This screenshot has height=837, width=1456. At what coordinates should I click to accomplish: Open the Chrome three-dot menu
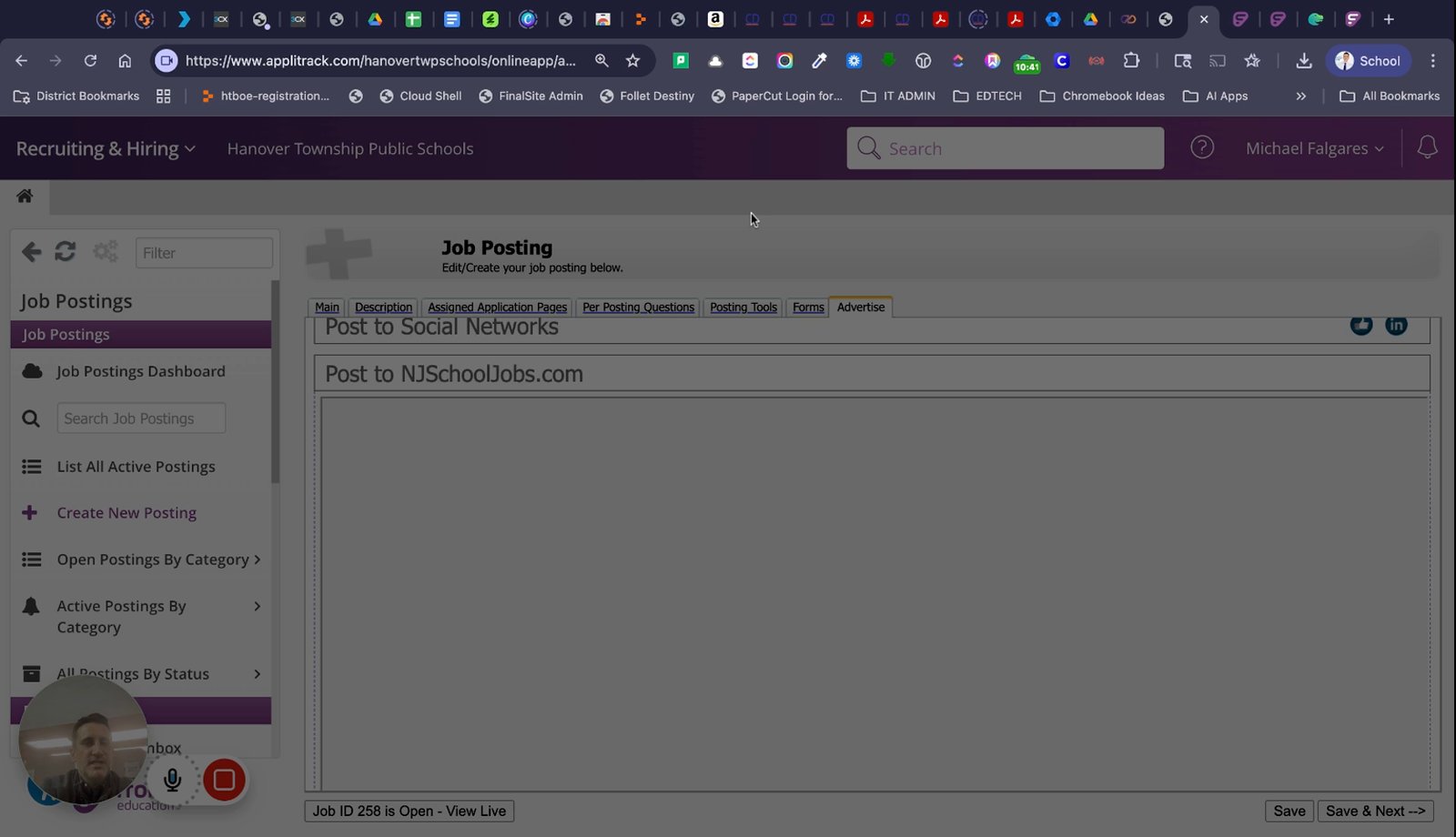coord(1432,61)
